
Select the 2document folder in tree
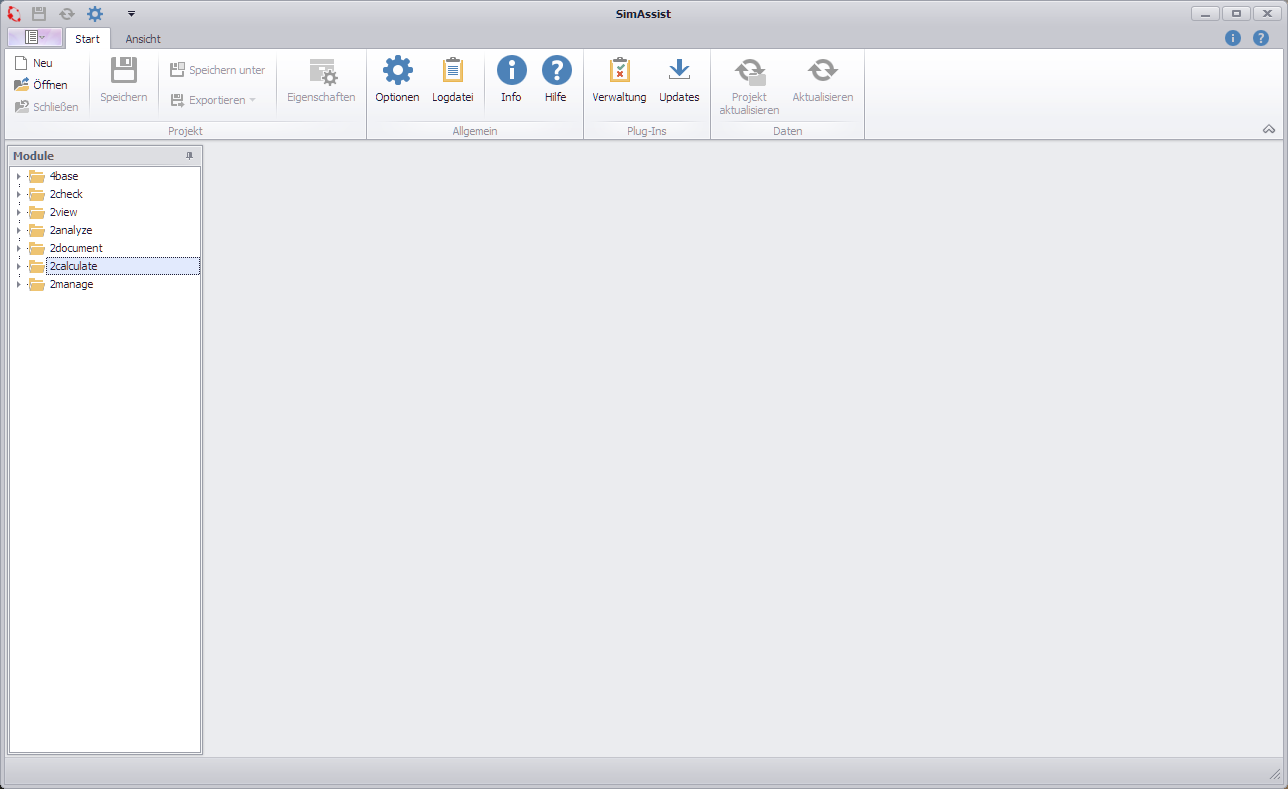point(76,248)
